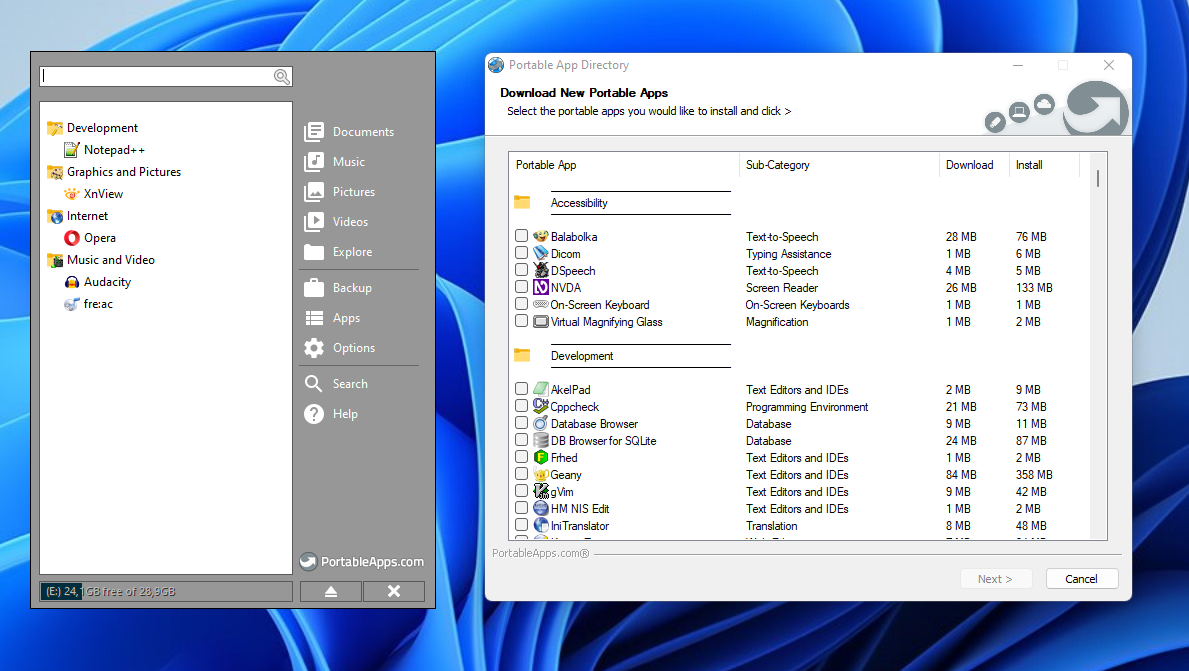Viewport: 1189px width, 671px height.
Task: Open the Options gear menu
Action: tap(353, 348)
